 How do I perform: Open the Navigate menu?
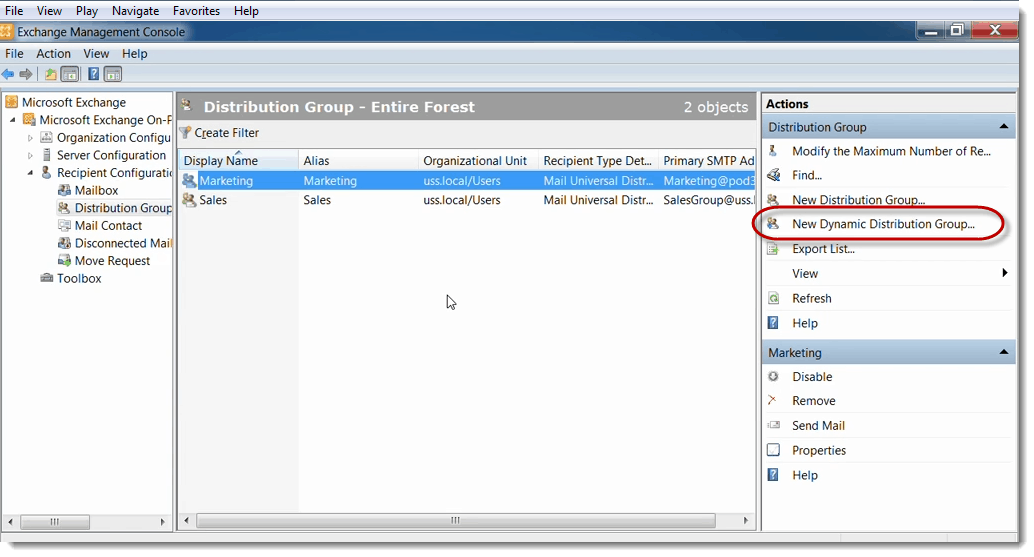point(135,11)
